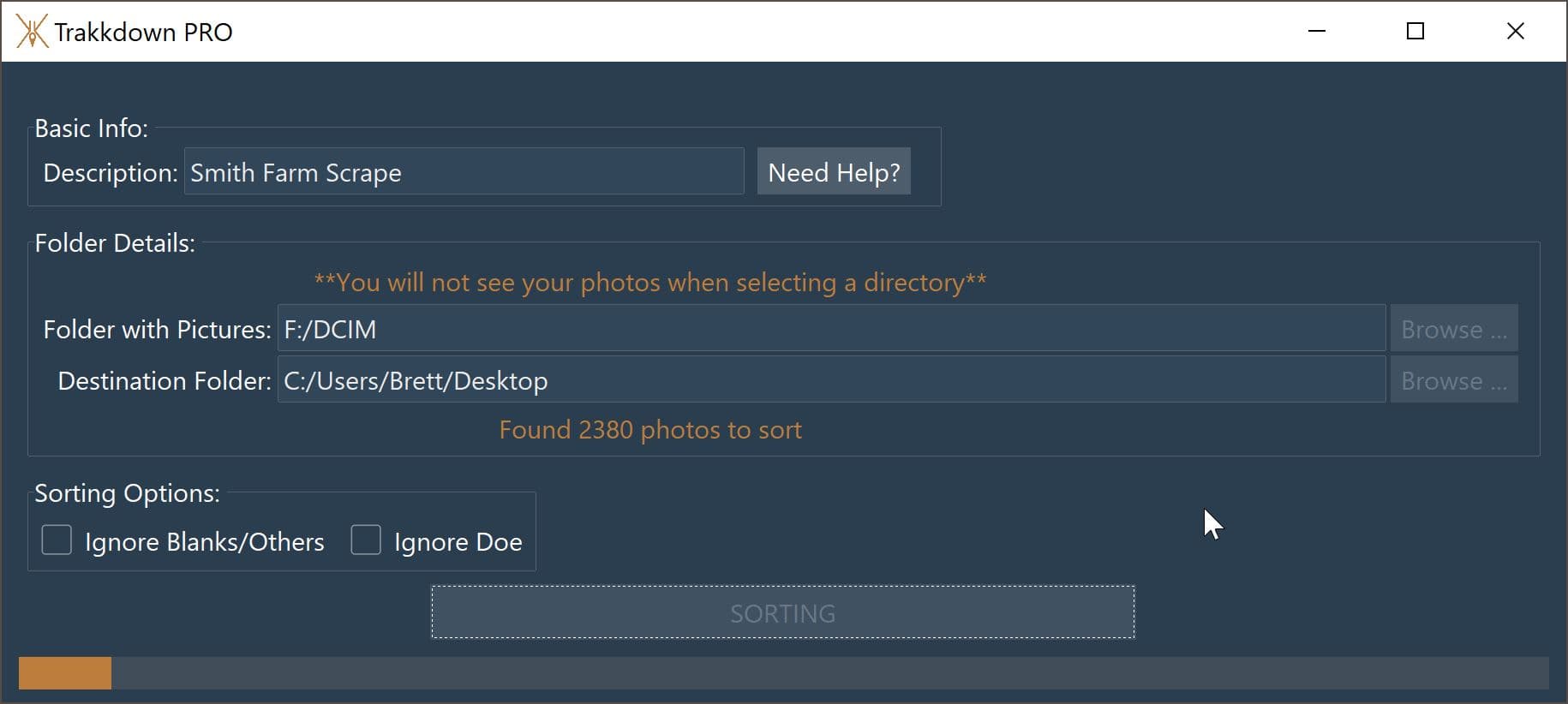Click the 'Folder with Pictures:' label
1568x704 pixels.
point(157,330)
